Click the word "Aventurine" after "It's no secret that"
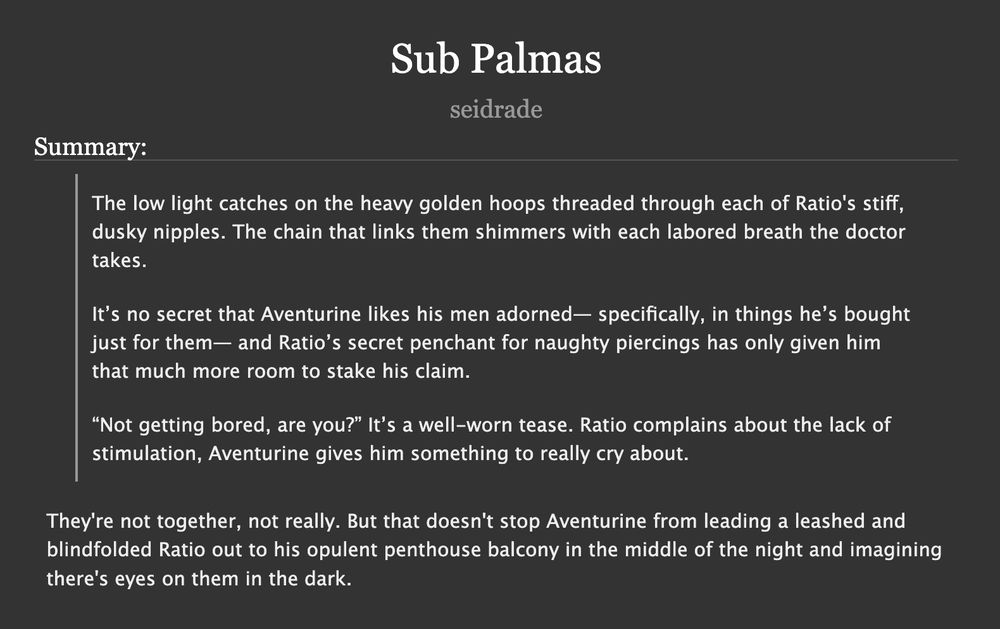The image size is (1000, 629). 311,314
